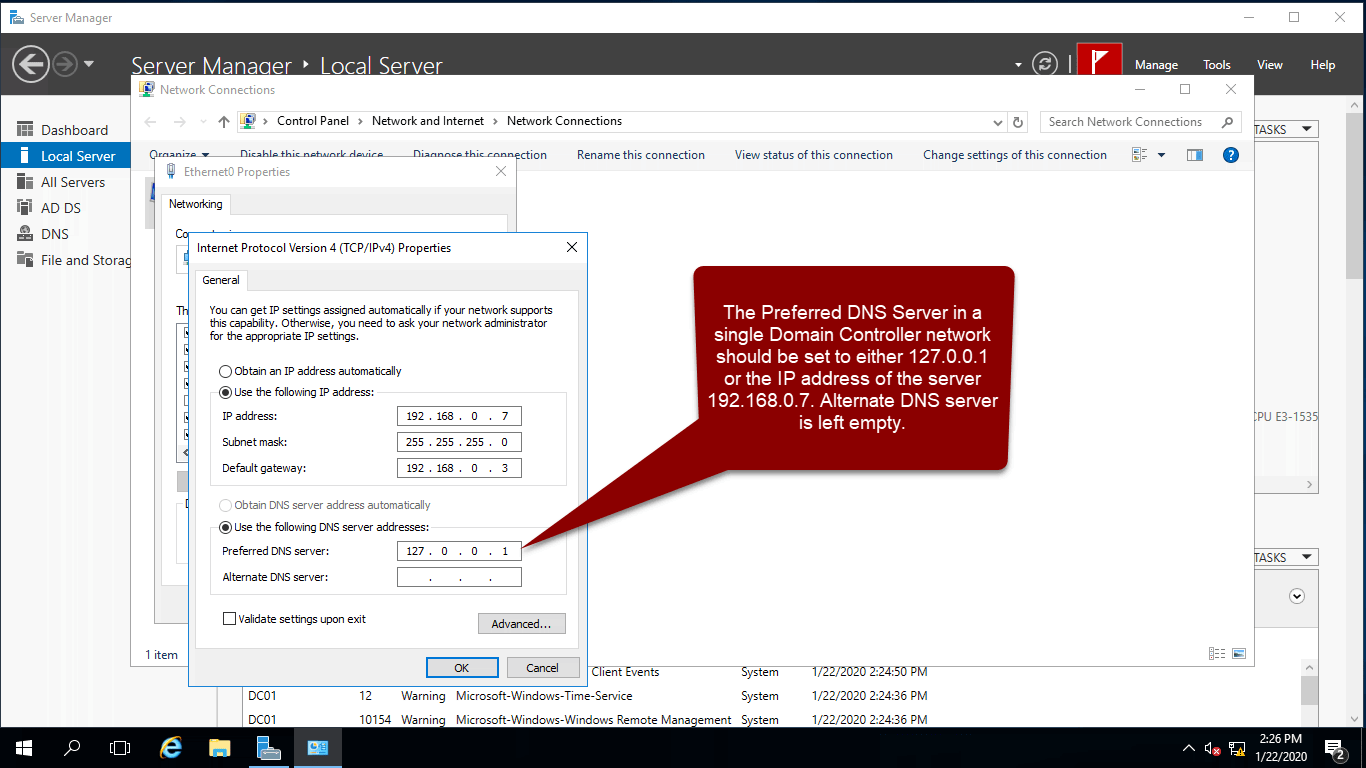Go up one level in Network Connections

click(224, 122)
